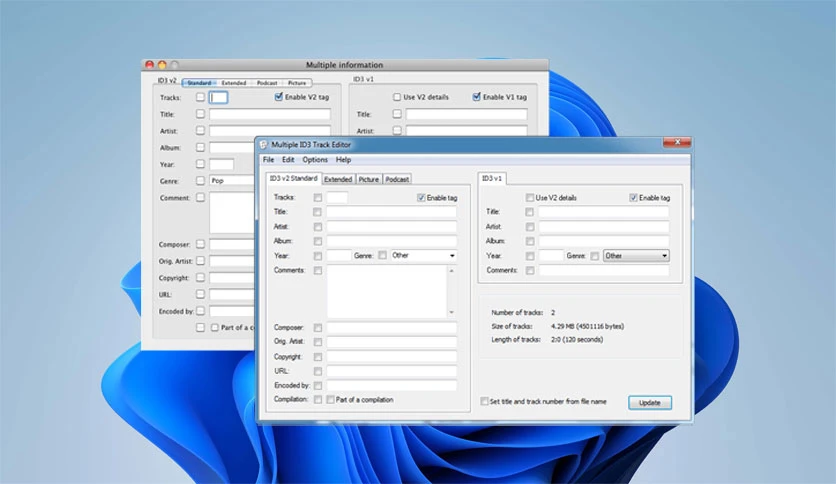
Task: Click the Composer input field in Track Editor
Action: 391,327
